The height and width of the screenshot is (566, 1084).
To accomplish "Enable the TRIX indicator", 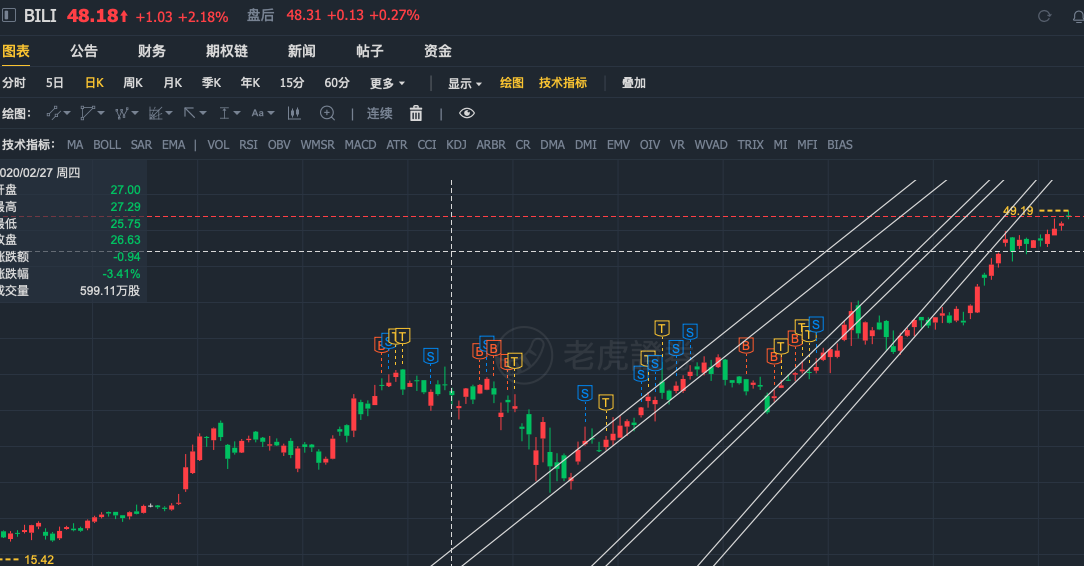I will pyautogui.click(x=750, y=145).
